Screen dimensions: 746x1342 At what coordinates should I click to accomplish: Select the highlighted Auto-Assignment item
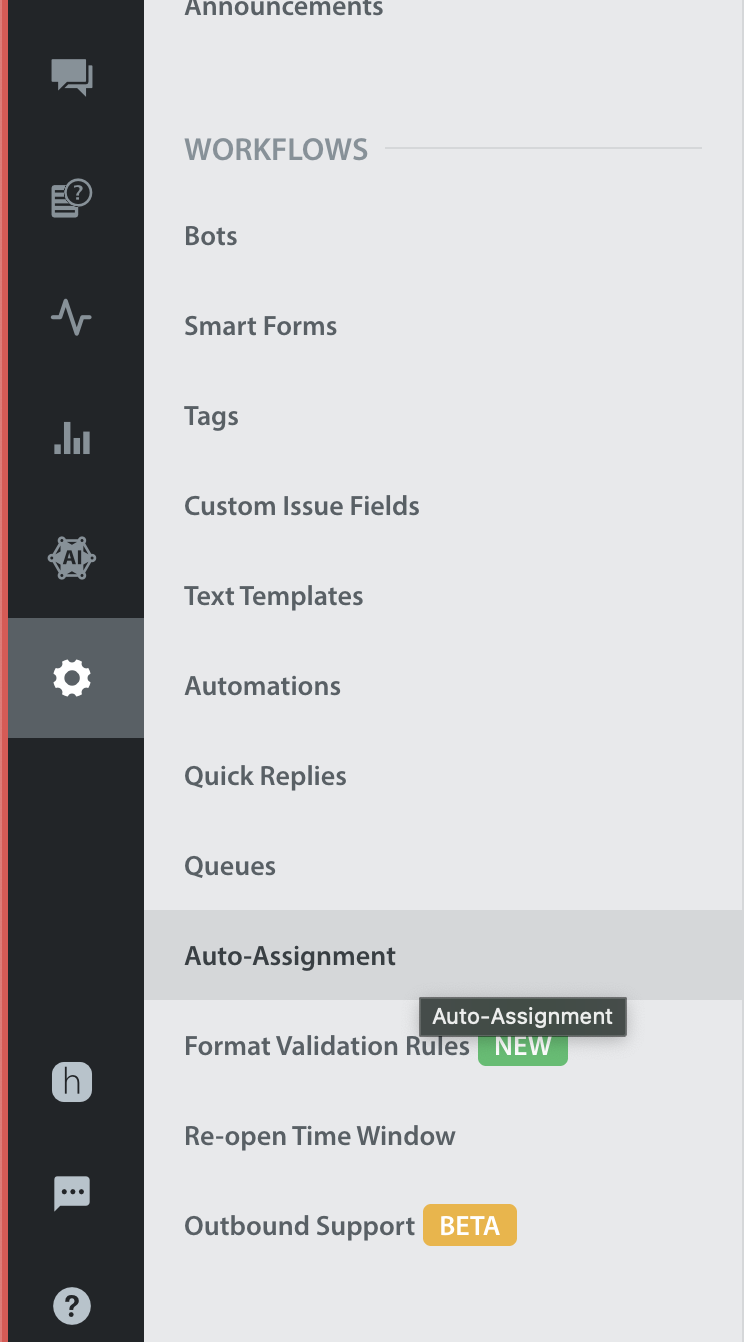tap(444, 955)
